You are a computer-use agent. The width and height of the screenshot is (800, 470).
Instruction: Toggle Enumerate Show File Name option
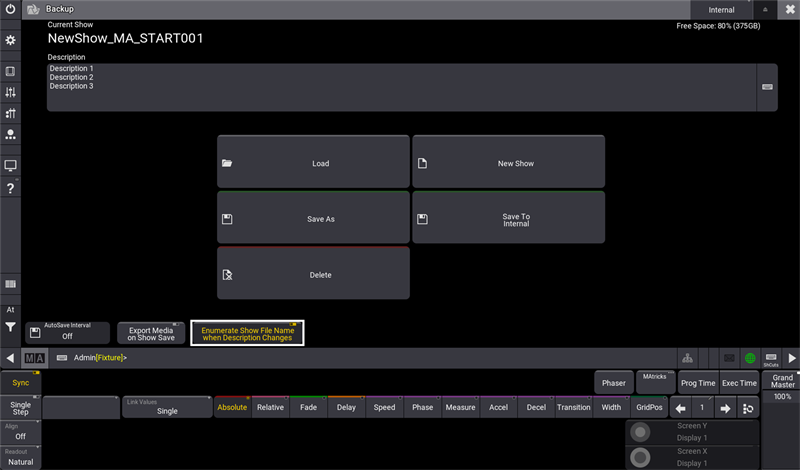pyautogui.click(x=247, y=333)
